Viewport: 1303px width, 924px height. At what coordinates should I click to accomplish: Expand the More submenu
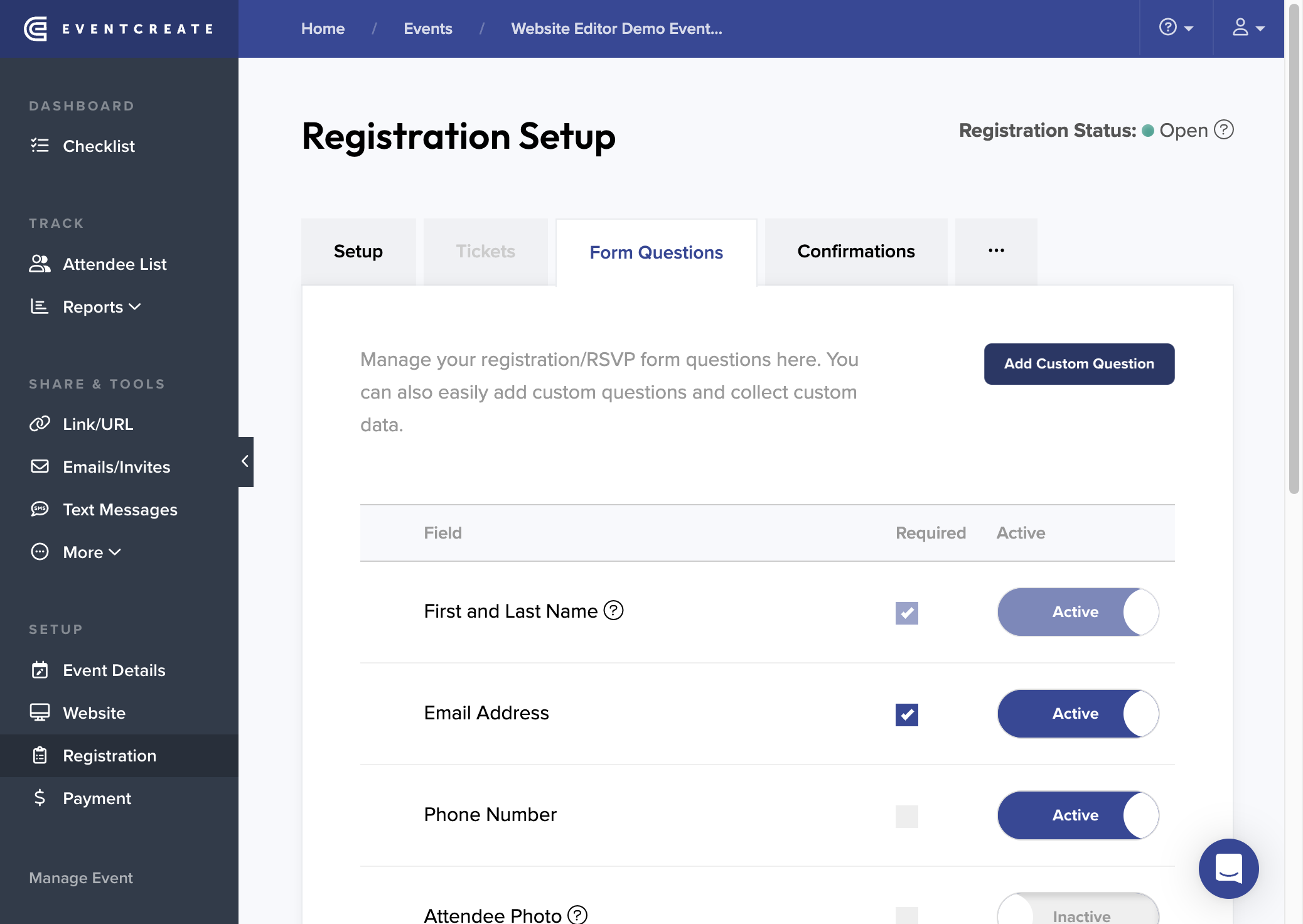tap(75, 552)
